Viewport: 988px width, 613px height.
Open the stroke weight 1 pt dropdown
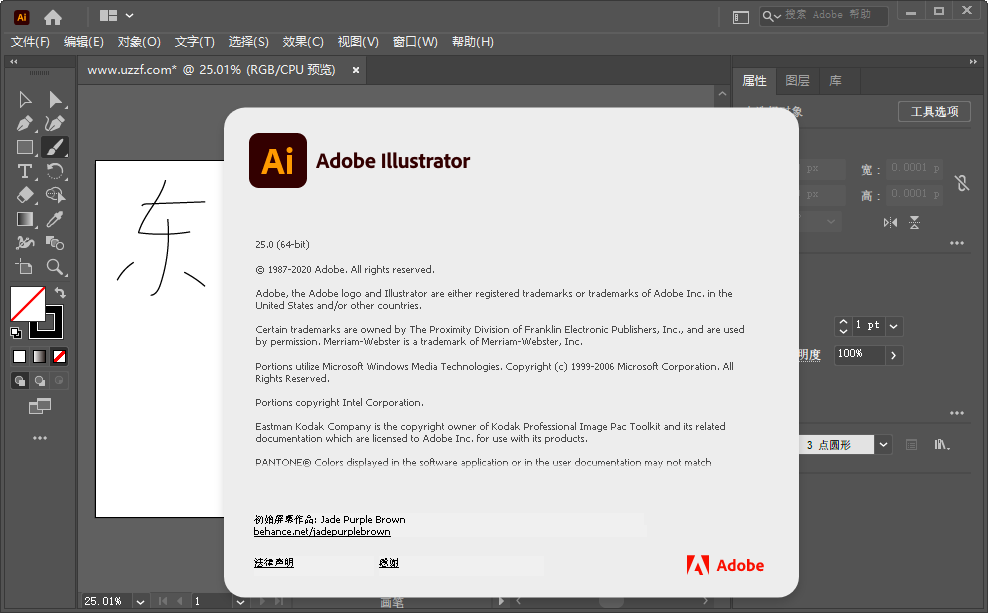[x=893, y=326]
